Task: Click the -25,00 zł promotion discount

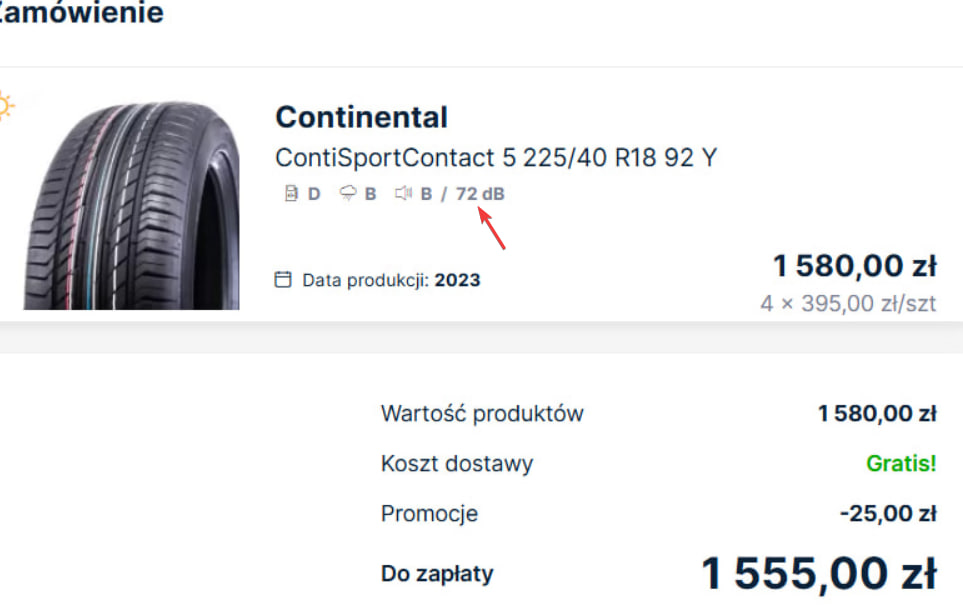Action: coord(888,514)
